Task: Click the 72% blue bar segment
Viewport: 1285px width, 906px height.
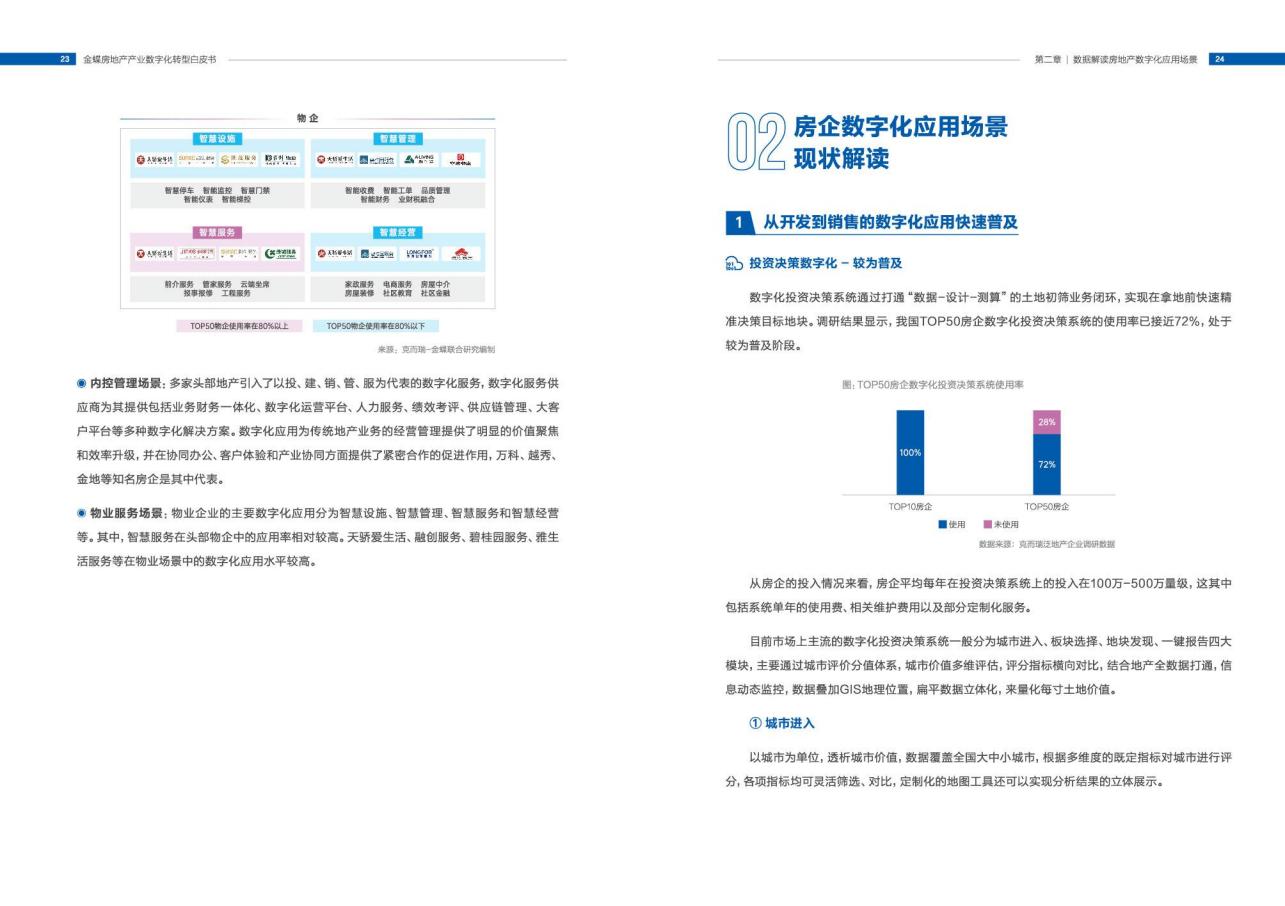Action: pyautogui.click(x=1046, y=464)
